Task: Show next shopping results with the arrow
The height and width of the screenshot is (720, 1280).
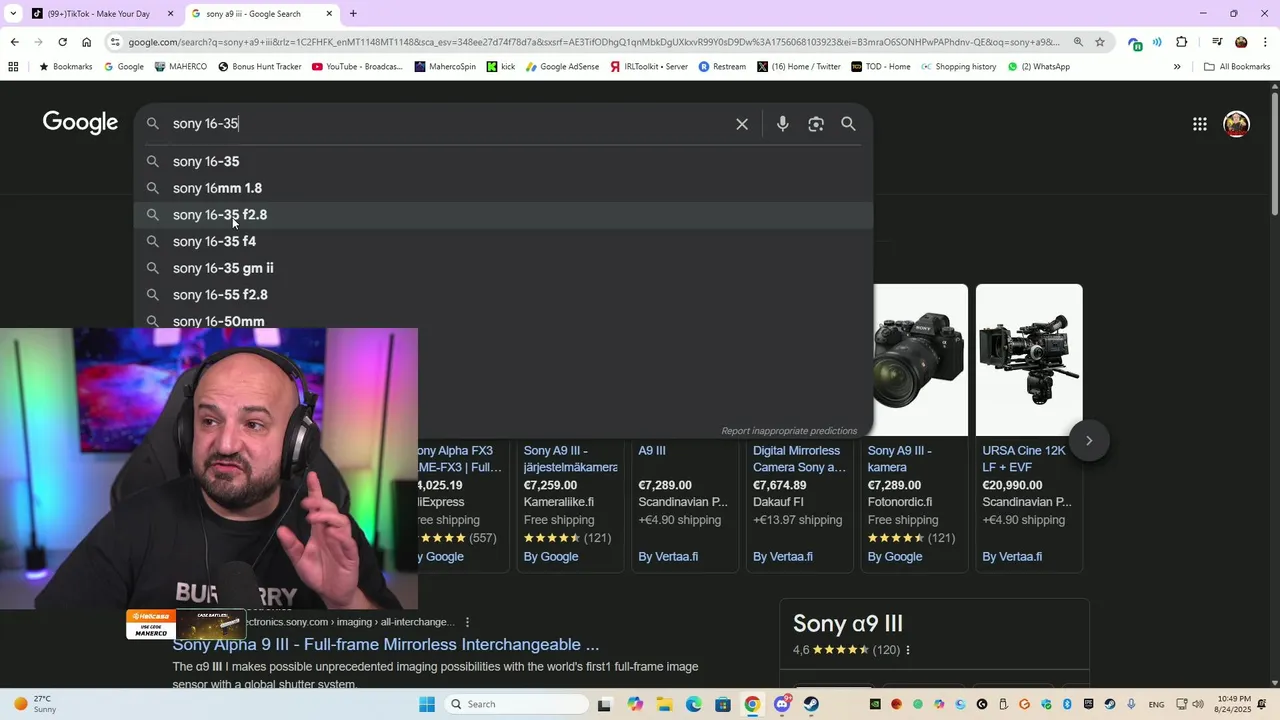Action: pos(1089,441)
